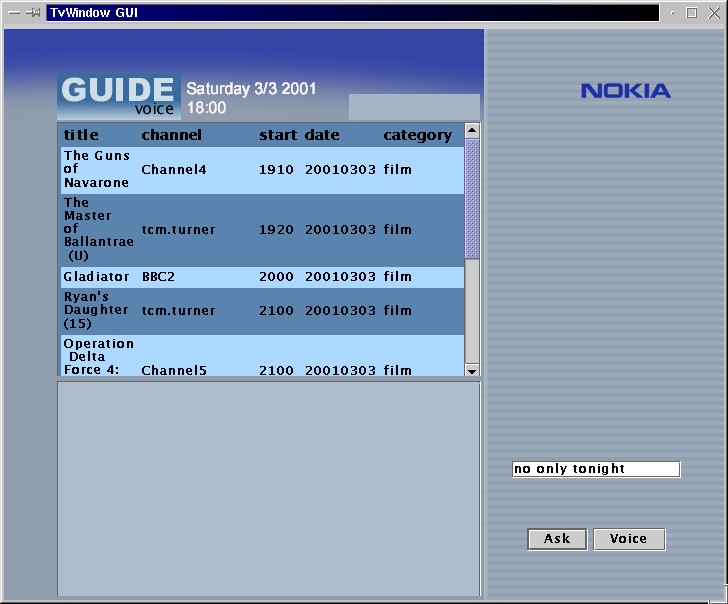The width and height of the screenshot is (728, 604).
Task: Click 'BBC2' channel cell
Action: (x=158, y=277)
